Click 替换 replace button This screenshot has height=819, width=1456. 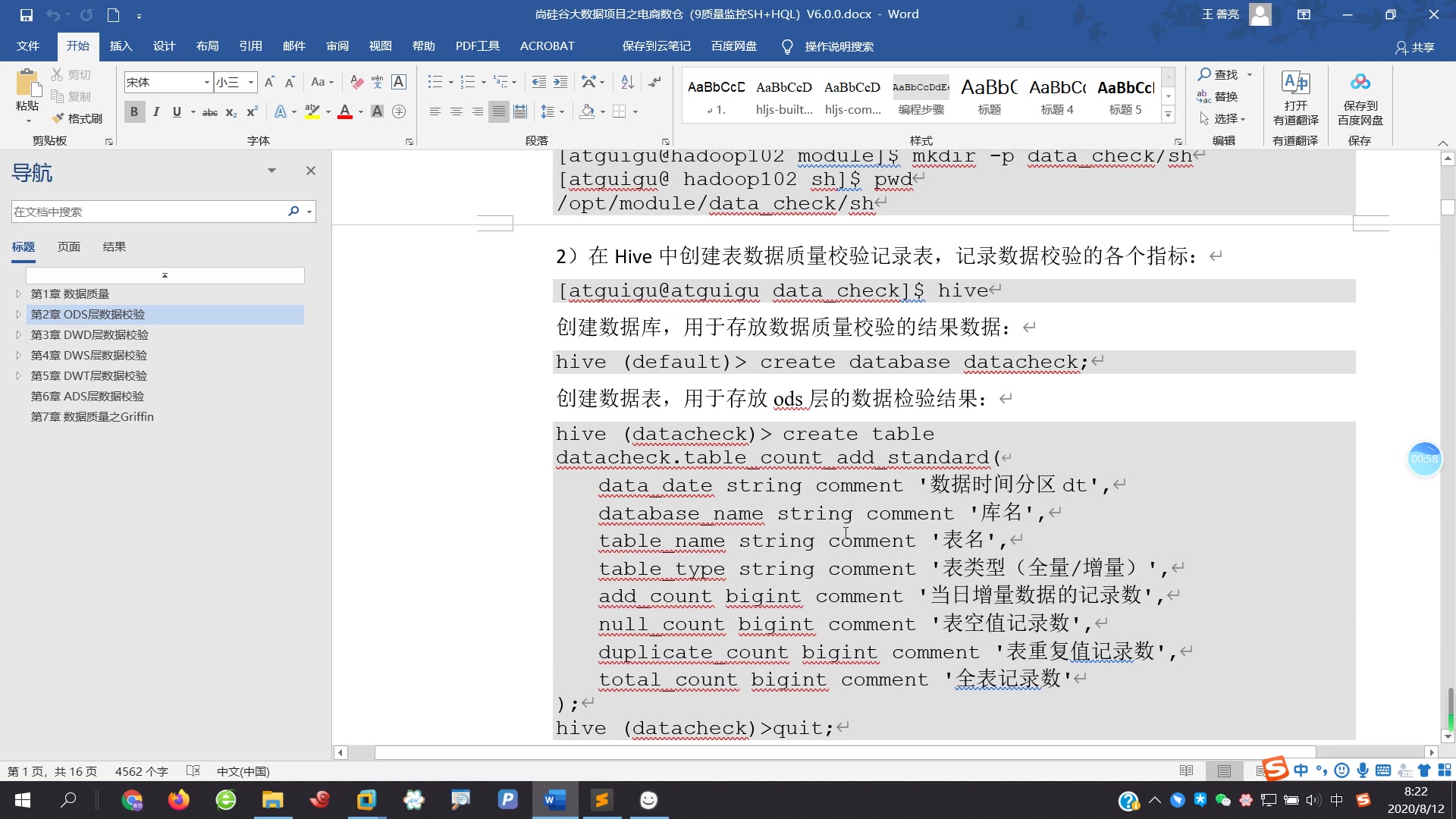pyautogui.click(x=1219, y=96)
